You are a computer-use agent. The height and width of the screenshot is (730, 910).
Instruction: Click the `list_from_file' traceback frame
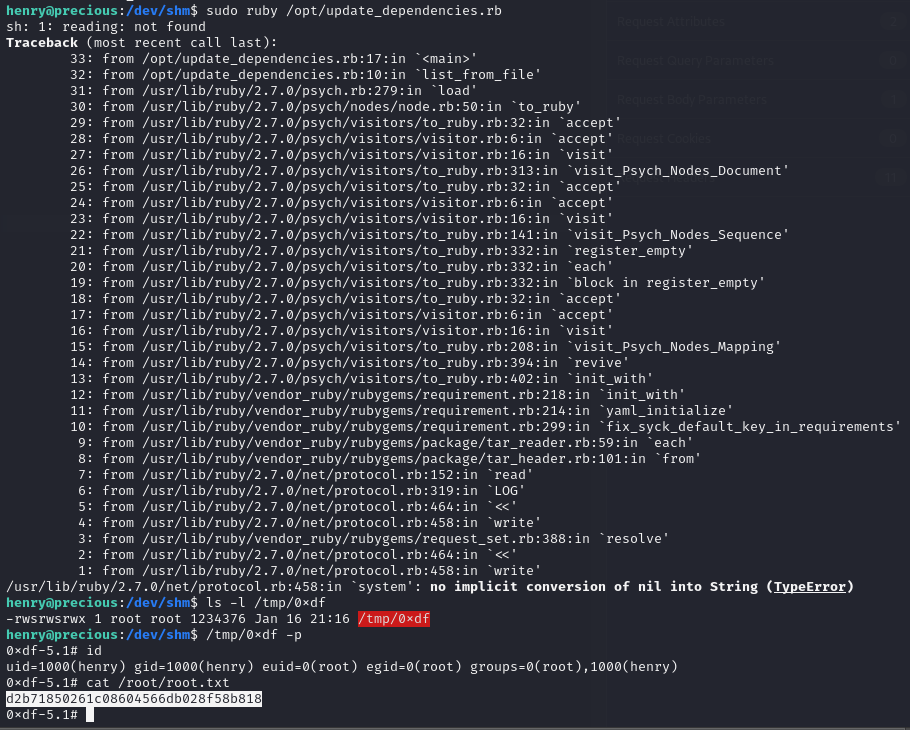point(305,75)
